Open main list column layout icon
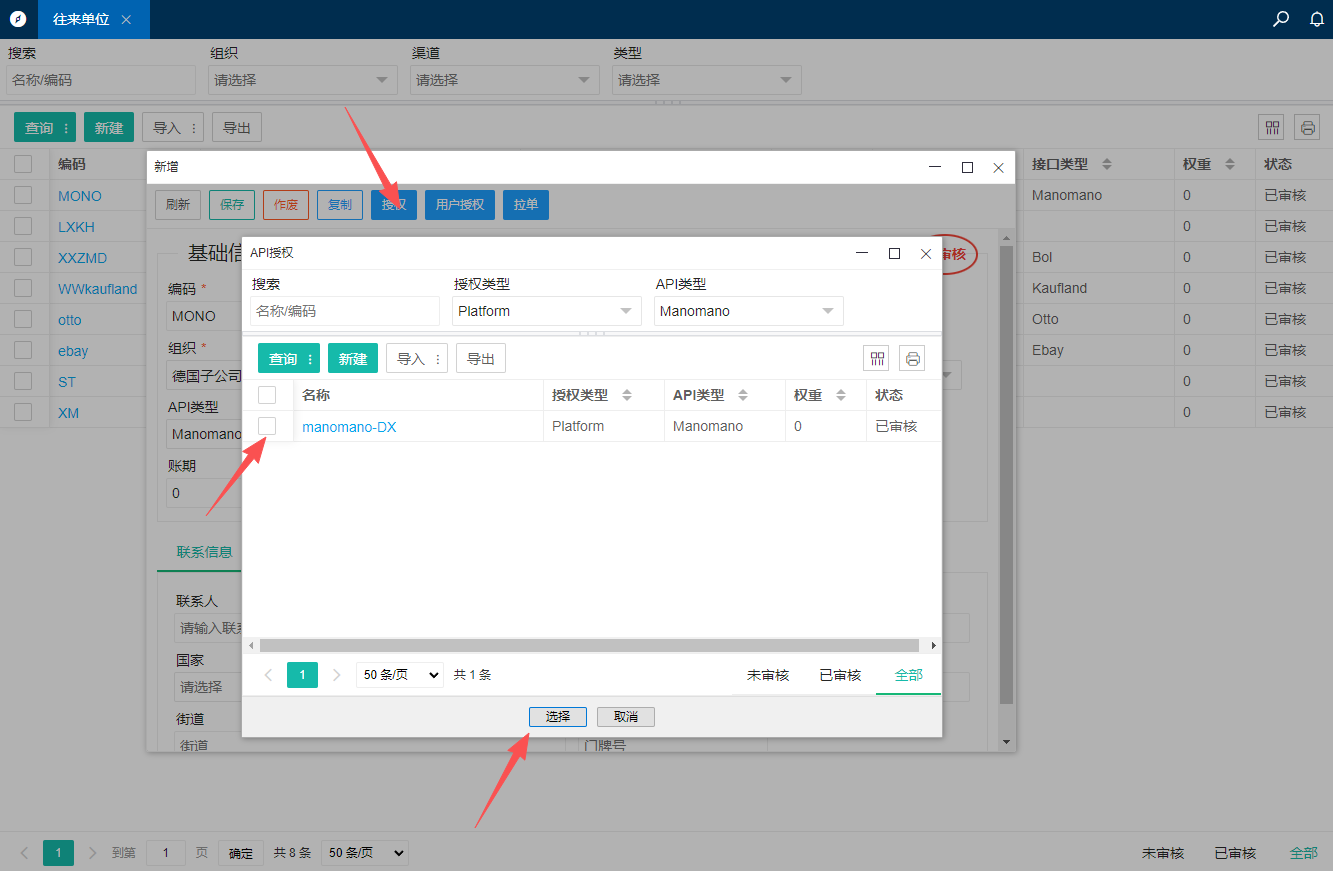 [x=1272, y=127]
